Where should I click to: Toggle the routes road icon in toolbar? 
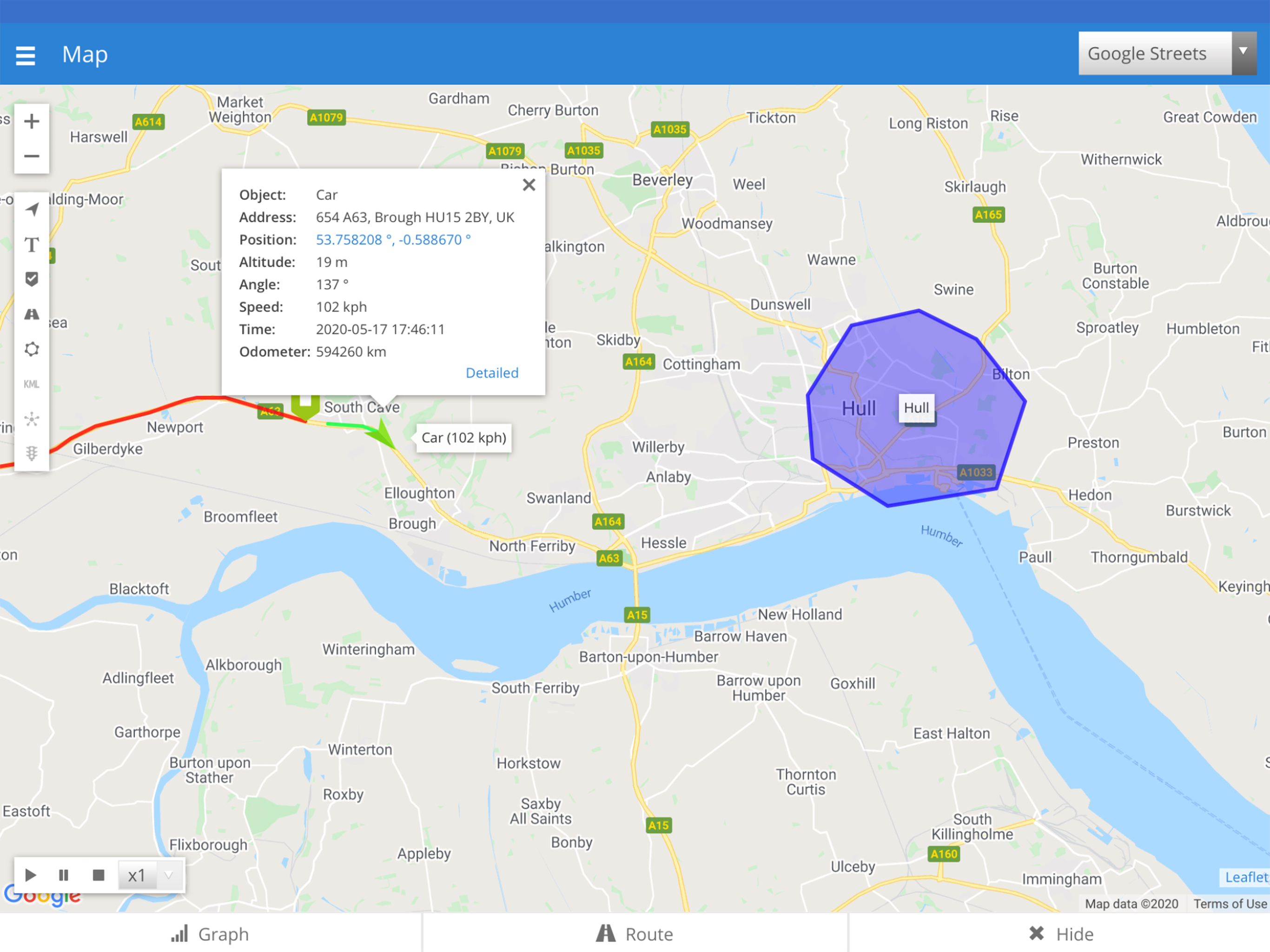click(x=32, y=314)
